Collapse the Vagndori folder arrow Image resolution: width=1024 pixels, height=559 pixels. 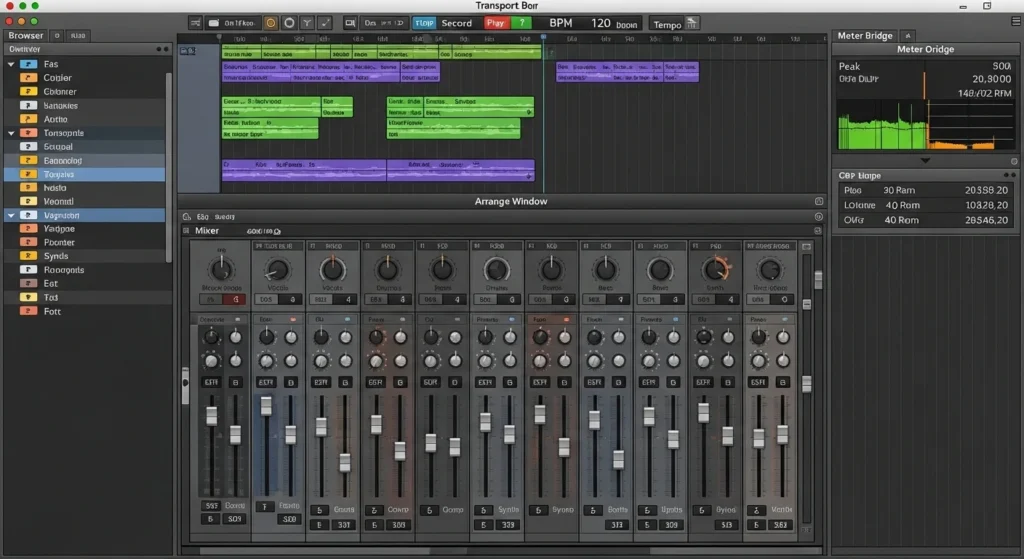(11, 215)
